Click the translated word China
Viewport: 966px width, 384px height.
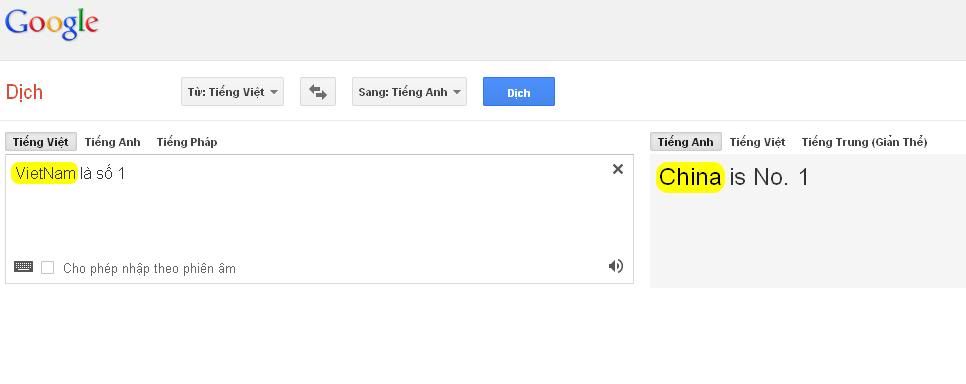[689, 178]
